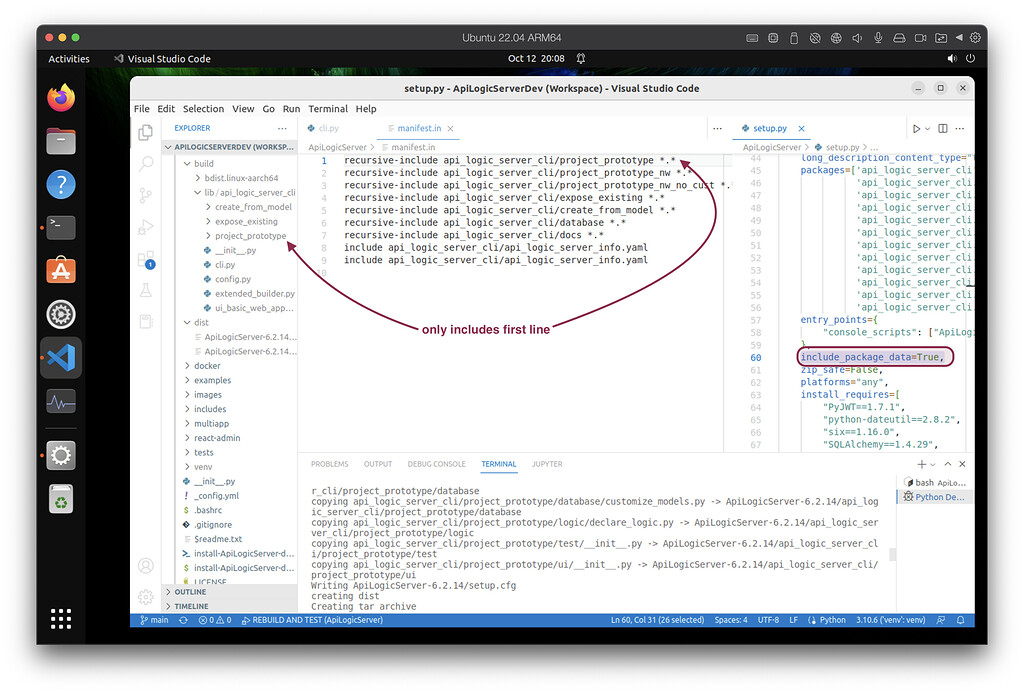The height and width of the screenshot is (693, 1024).
Task: Select the bash terminal in the terminal list
Action: (927, 483)
